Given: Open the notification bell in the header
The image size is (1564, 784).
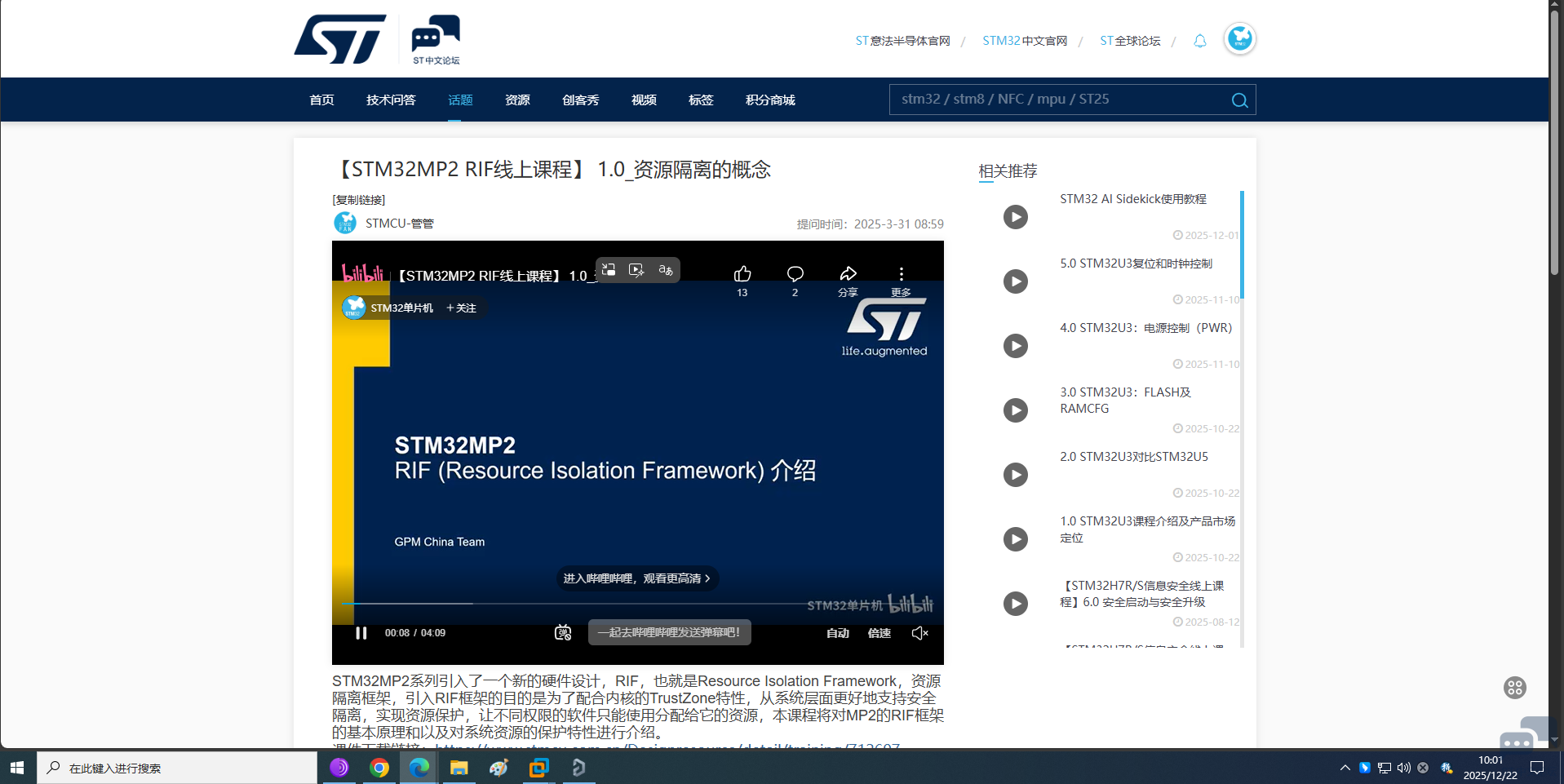Looking at the screenshot, I should 1199,41.
